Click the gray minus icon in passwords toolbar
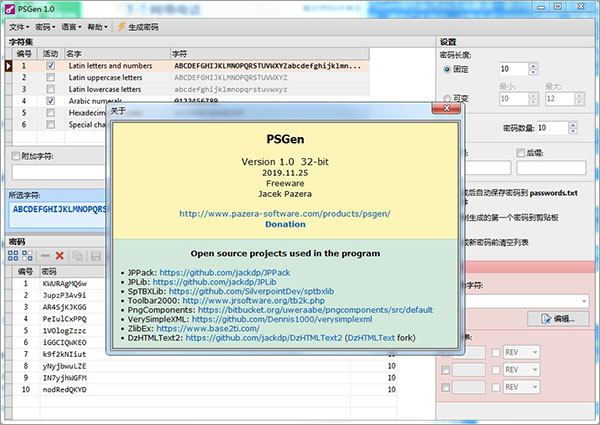 coord(45,256)
